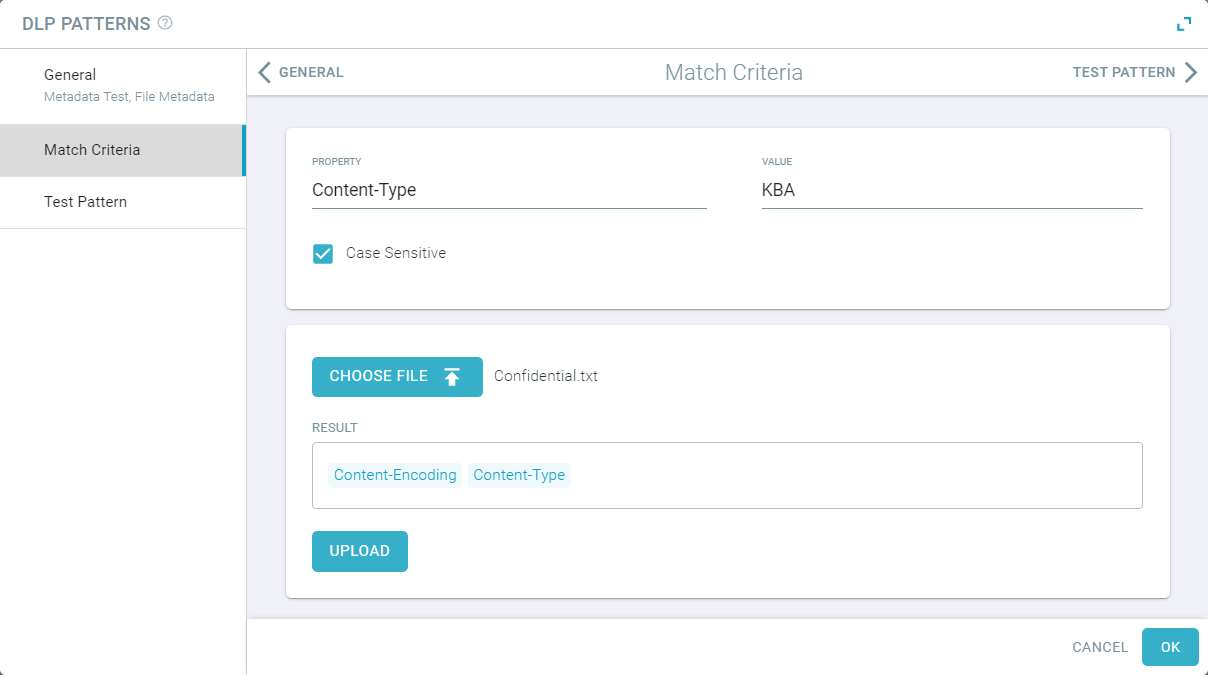This screenshot has width=1208, height=675.
Task: Switch to the Test Pattern section
Action: 84,201
